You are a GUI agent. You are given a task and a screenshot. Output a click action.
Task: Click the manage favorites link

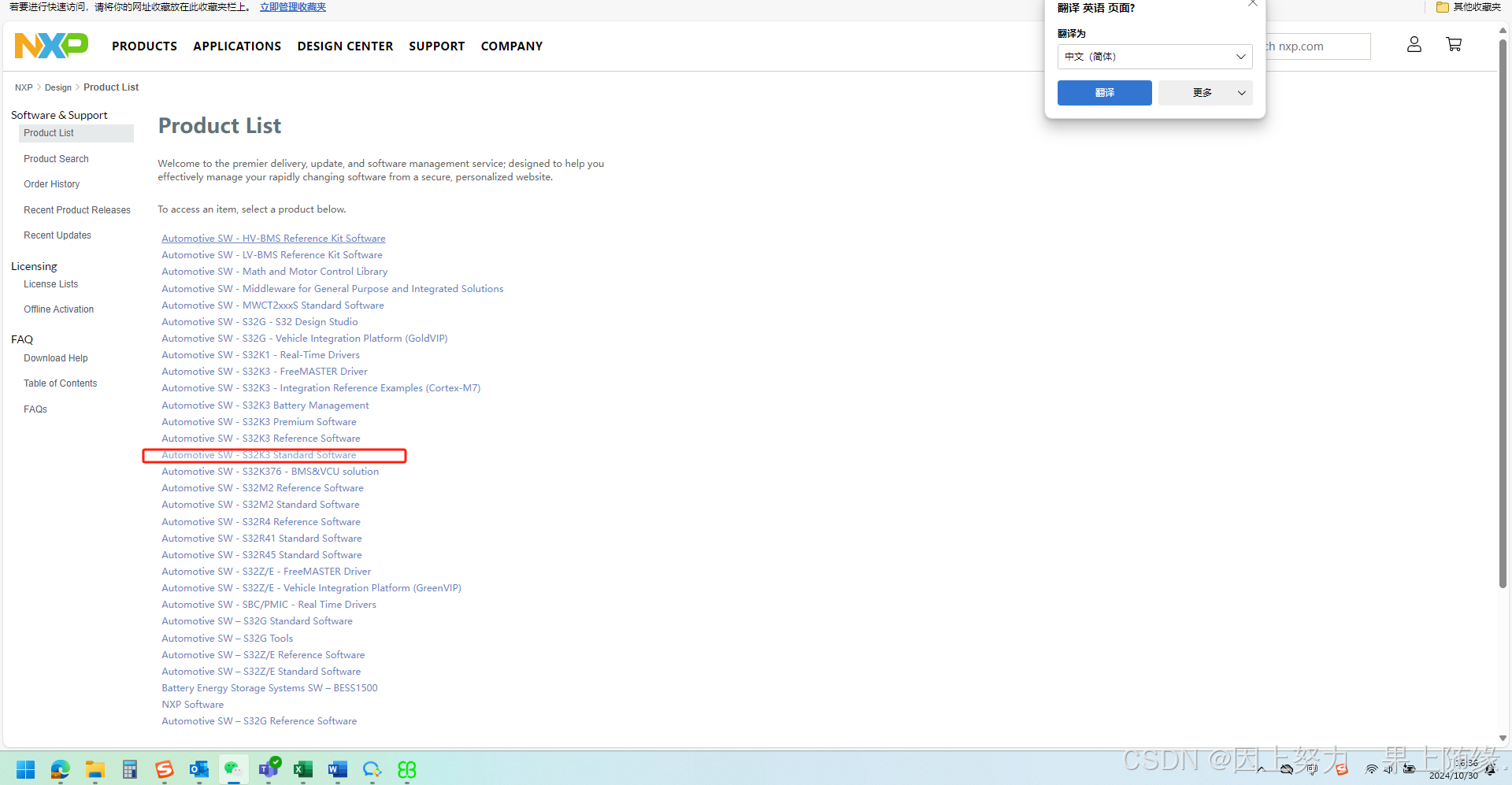click(x=293, y=7)
